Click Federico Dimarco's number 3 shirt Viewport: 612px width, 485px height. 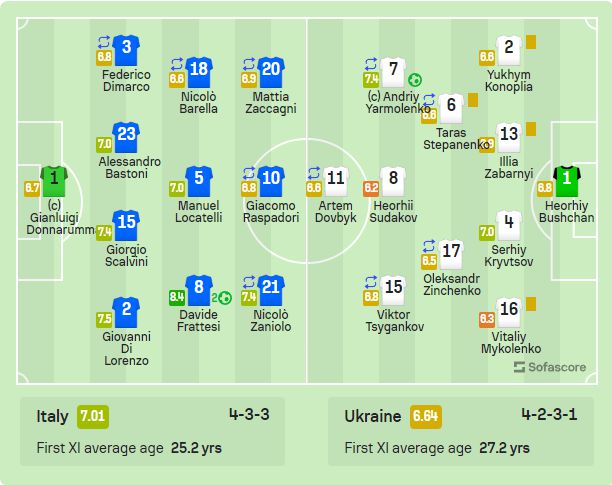(x=125, y=49)
